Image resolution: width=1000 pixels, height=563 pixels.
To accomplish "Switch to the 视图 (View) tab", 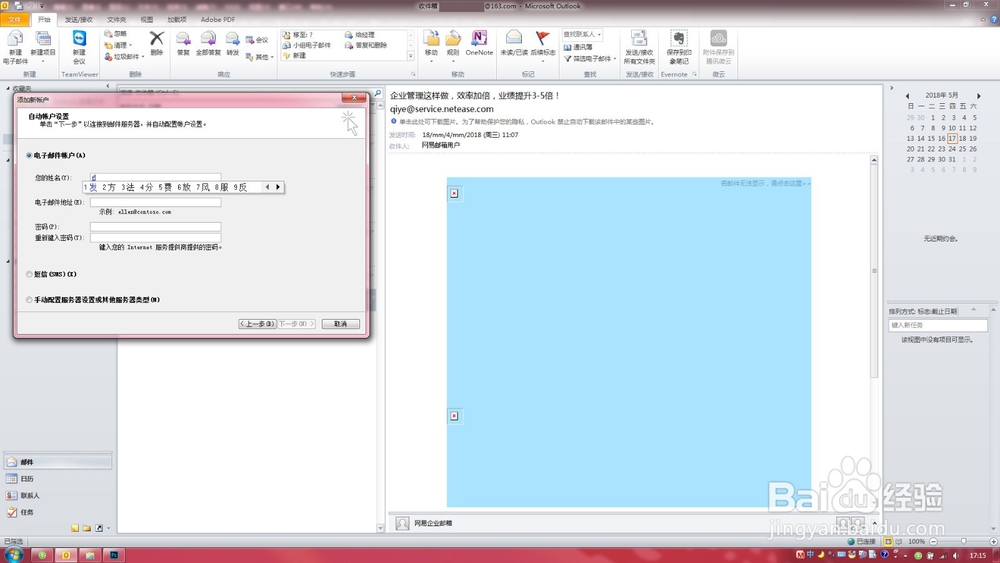I will [x=147, y=20].
